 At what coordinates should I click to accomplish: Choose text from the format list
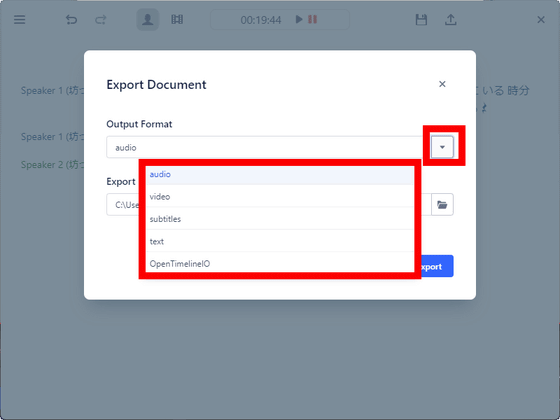click(280, 241)
